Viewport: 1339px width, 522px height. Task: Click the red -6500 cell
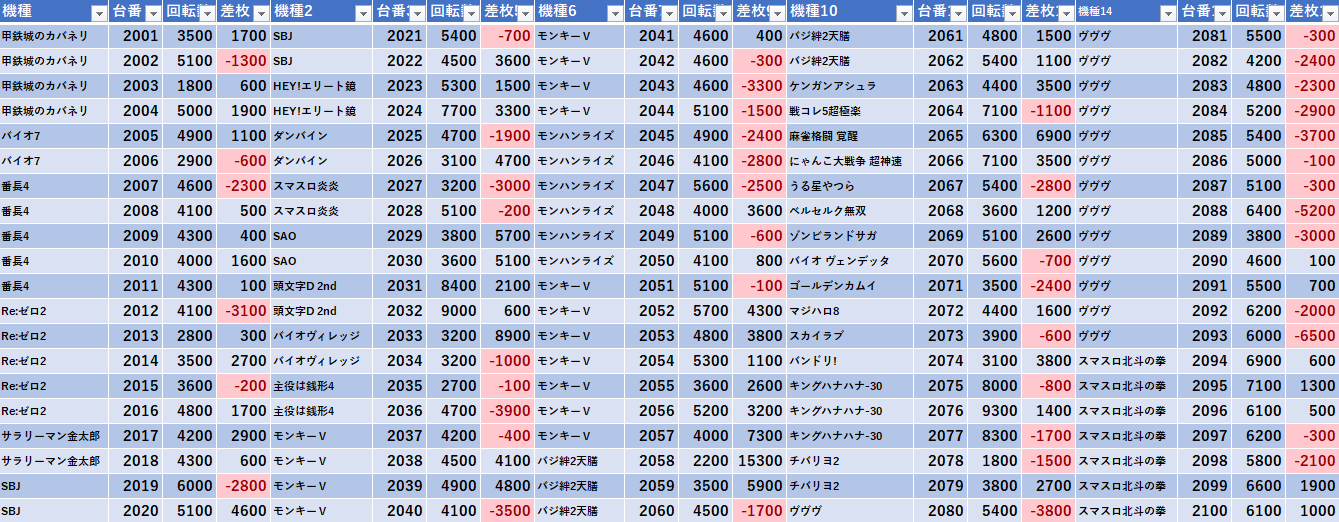point(1312,336)
